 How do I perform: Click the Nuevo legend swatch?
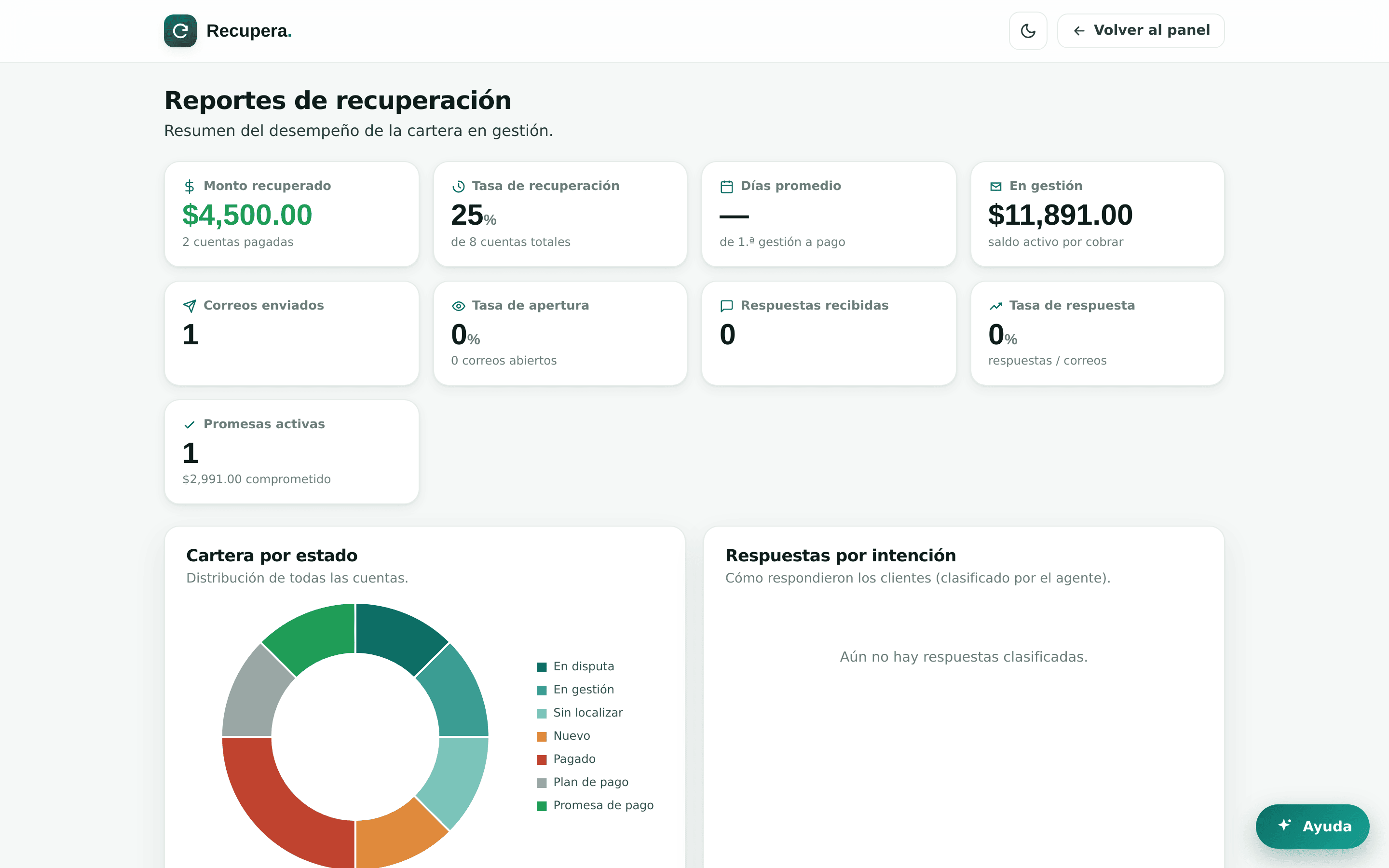pyautogui.click(x=541, y=736)
